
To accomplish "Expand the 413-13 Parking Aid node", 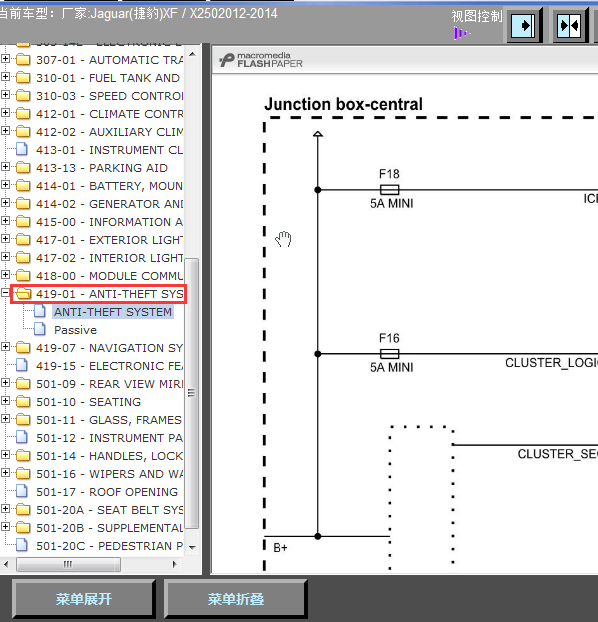I will pos(5,167).
